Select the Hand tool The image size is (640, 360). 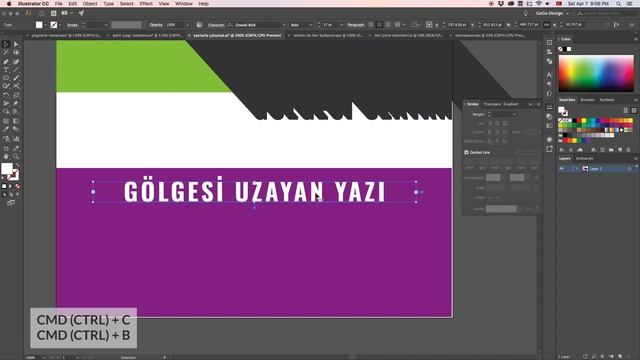click(6, 156)
